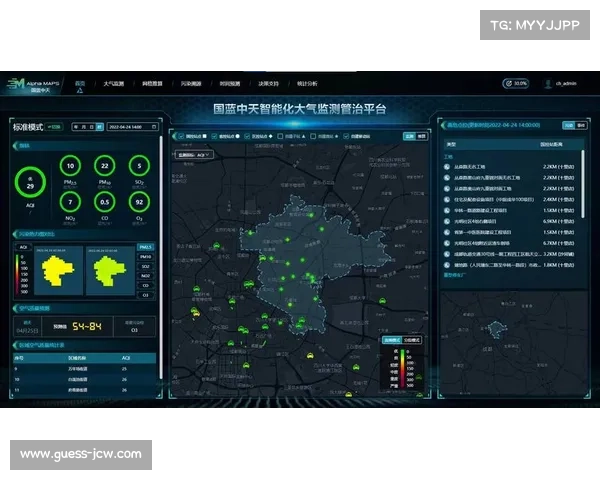Image resolution: width=600 pixels, height=480 pixels.
Task: Click the green badge beside 标准模式
Action: (55, 127)
